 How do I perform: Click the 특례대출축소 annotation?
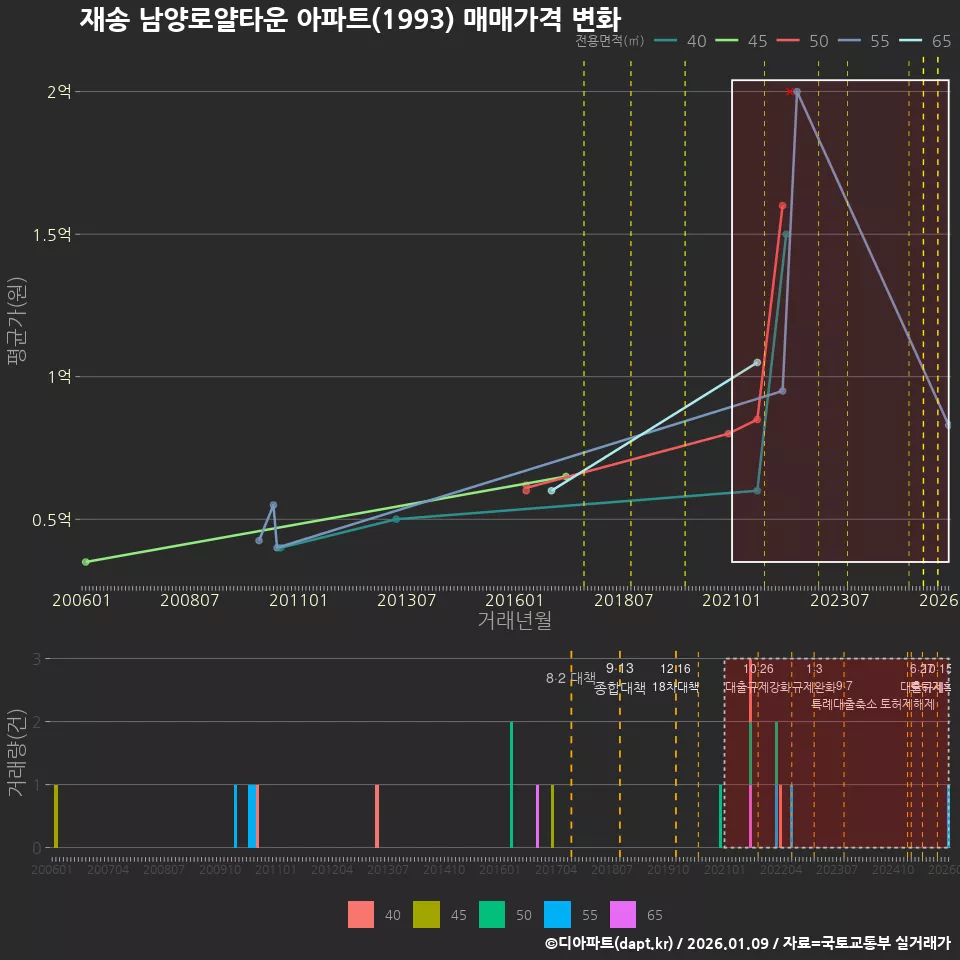click(x=844, y=703)
